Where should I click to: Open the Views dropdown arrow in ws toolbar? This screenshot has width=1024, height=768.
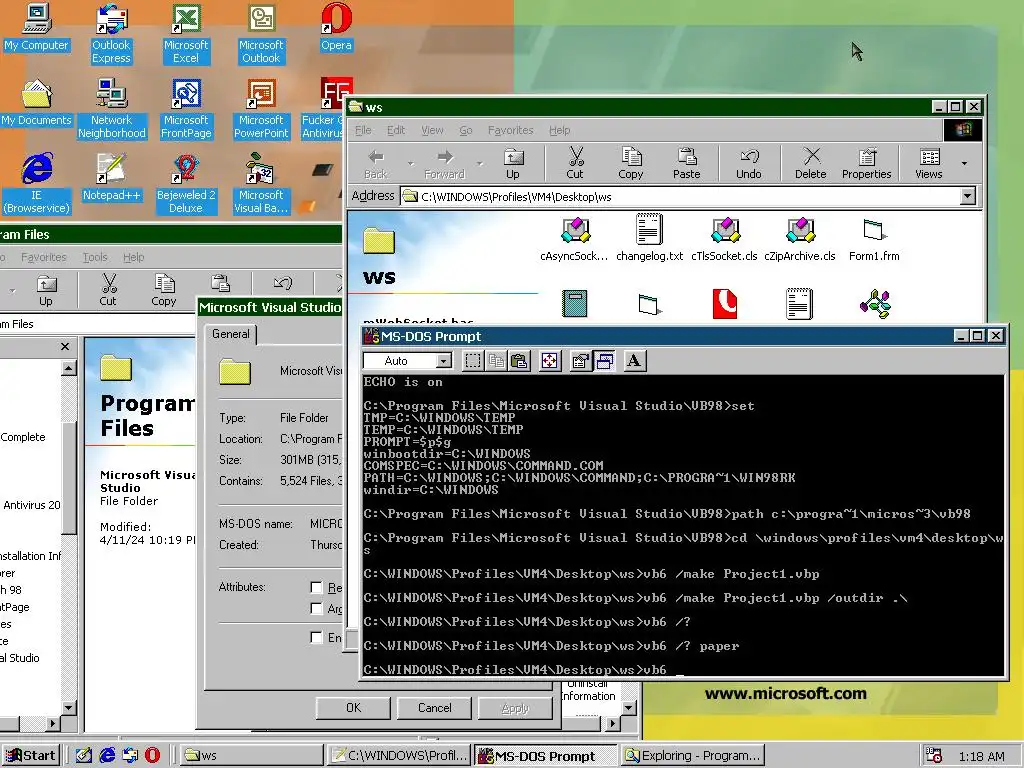(x=965, y=163)
